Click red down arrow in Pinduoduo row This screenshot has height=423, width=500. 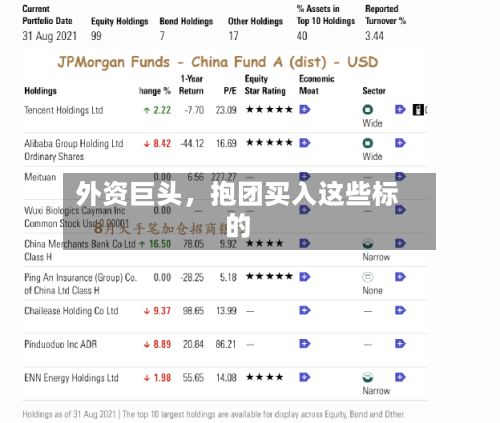point(146,345)
